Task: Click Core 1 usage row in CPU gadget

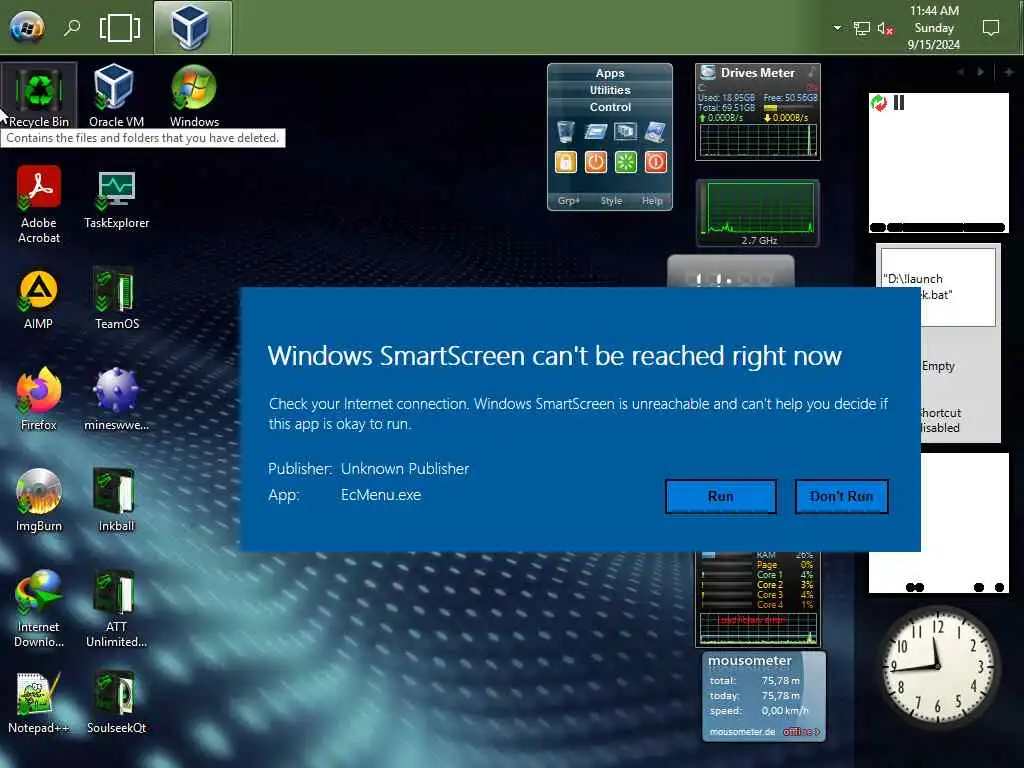Action: pyautogui.click(x=758, y=575)
